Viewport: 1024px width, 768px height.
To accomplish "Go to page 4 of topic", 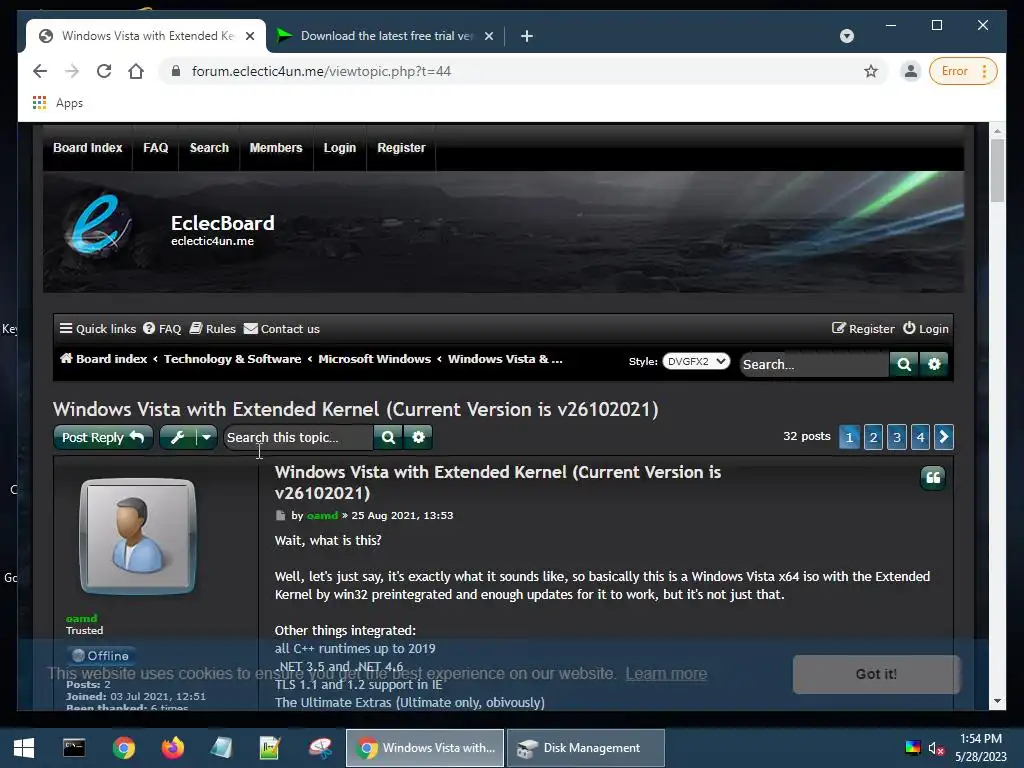I will point(920,437).
